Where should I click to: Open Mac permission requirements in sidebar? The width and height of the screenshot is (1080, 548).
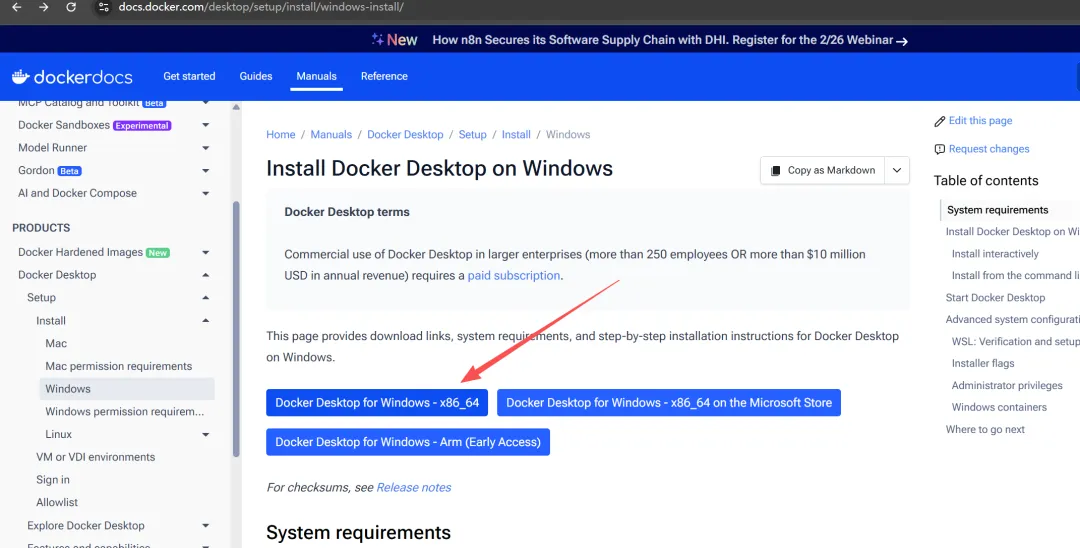pyautogui.click(x=118, y=366)
